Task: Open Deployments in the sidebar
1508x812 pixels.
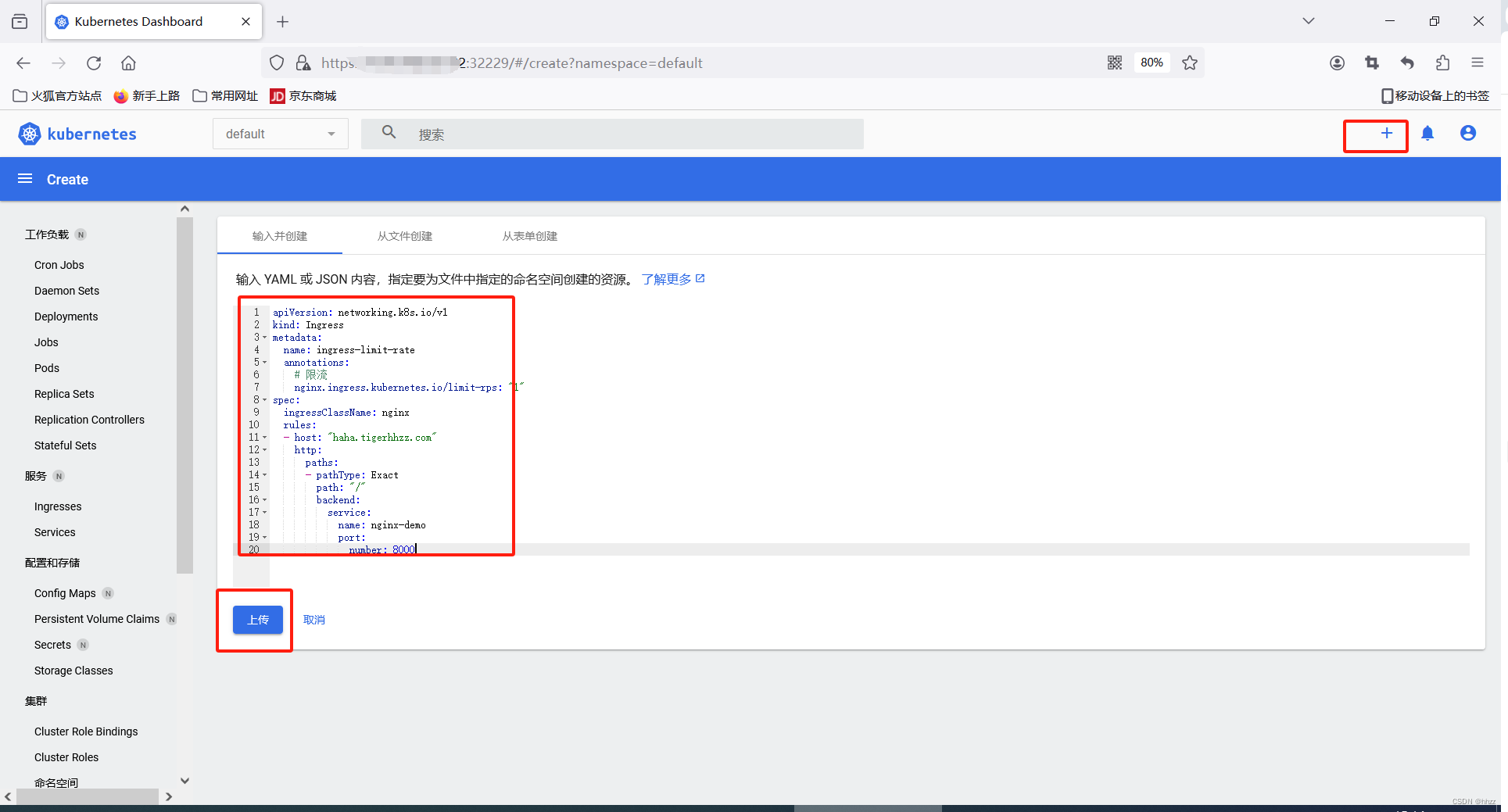Action: pos(66,317)
